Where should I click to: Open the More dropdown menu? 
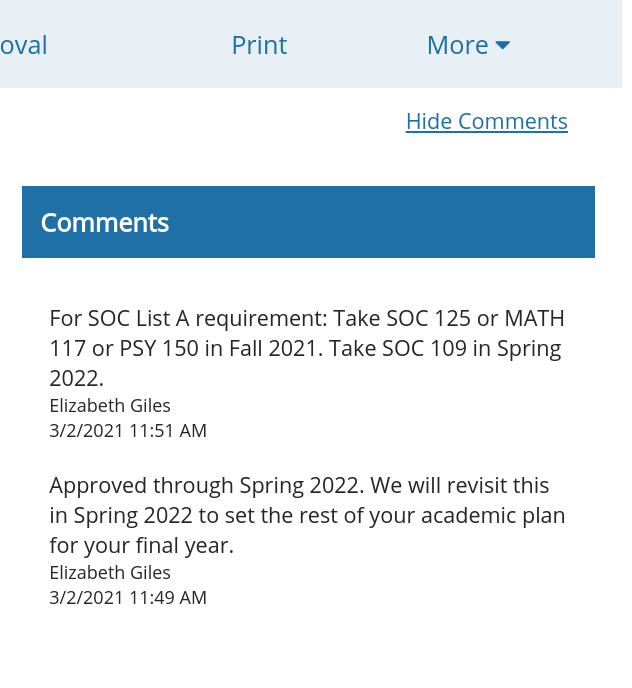pyautogui.click(x=467, y=45)
